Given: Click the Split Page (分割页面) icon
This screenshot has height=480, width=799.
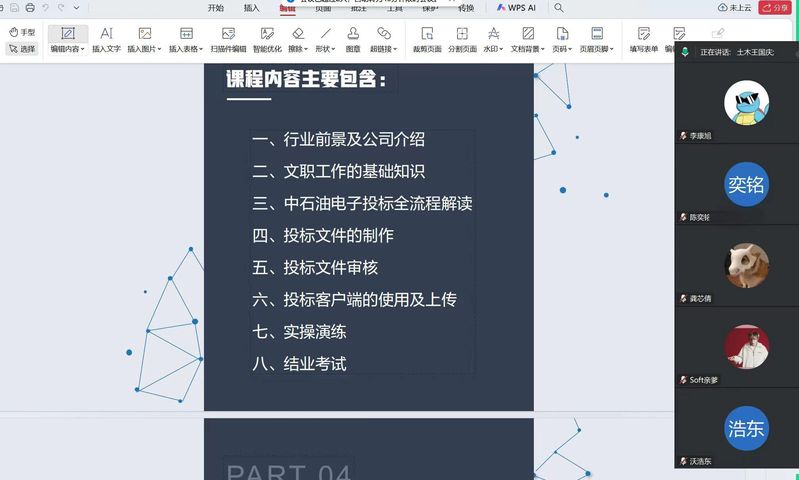Looking at the screenshot, I should click(462, 39).
